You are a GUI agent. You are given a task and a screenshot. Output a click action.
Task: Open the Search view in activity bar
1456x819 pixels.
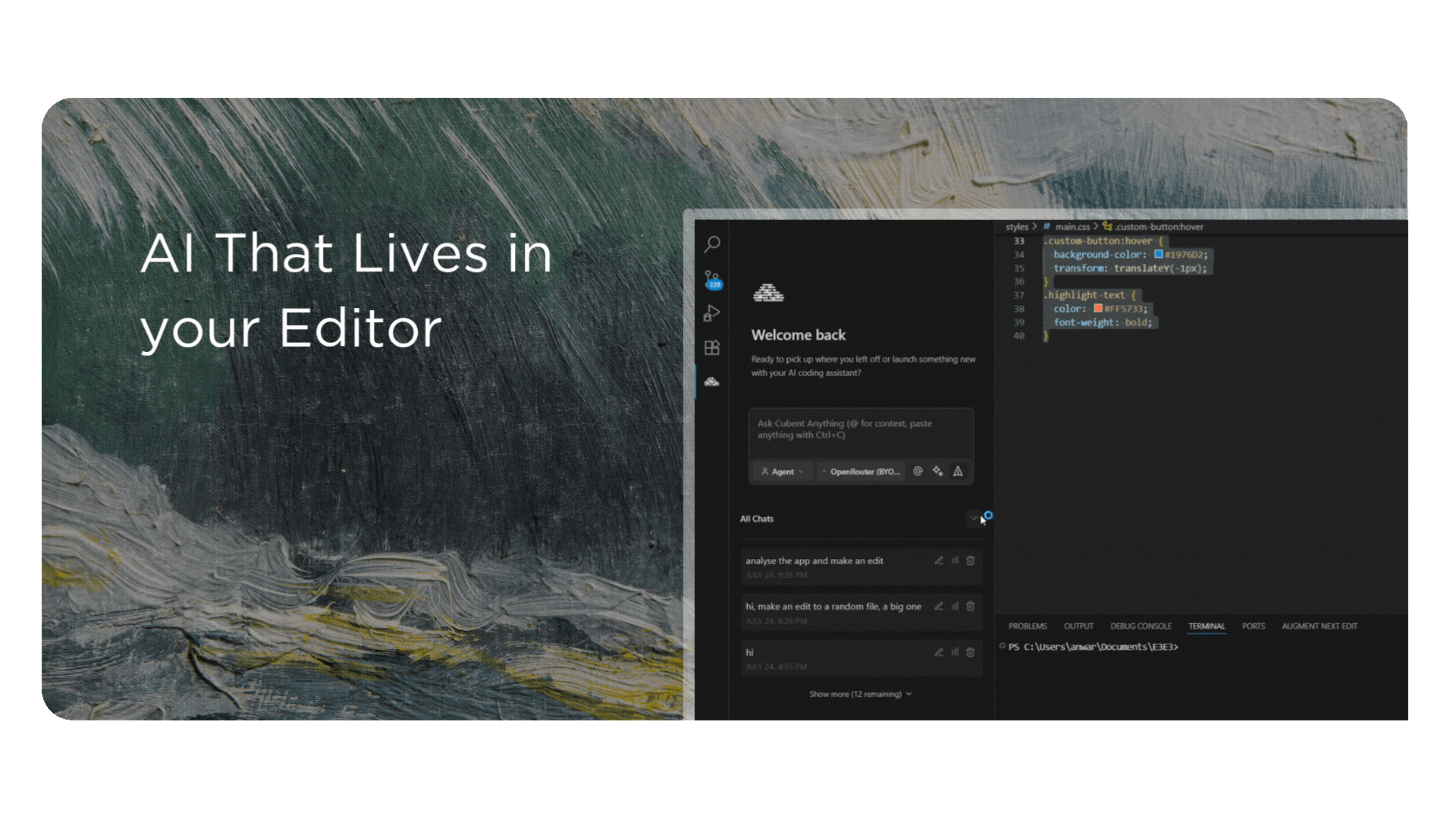712,244
